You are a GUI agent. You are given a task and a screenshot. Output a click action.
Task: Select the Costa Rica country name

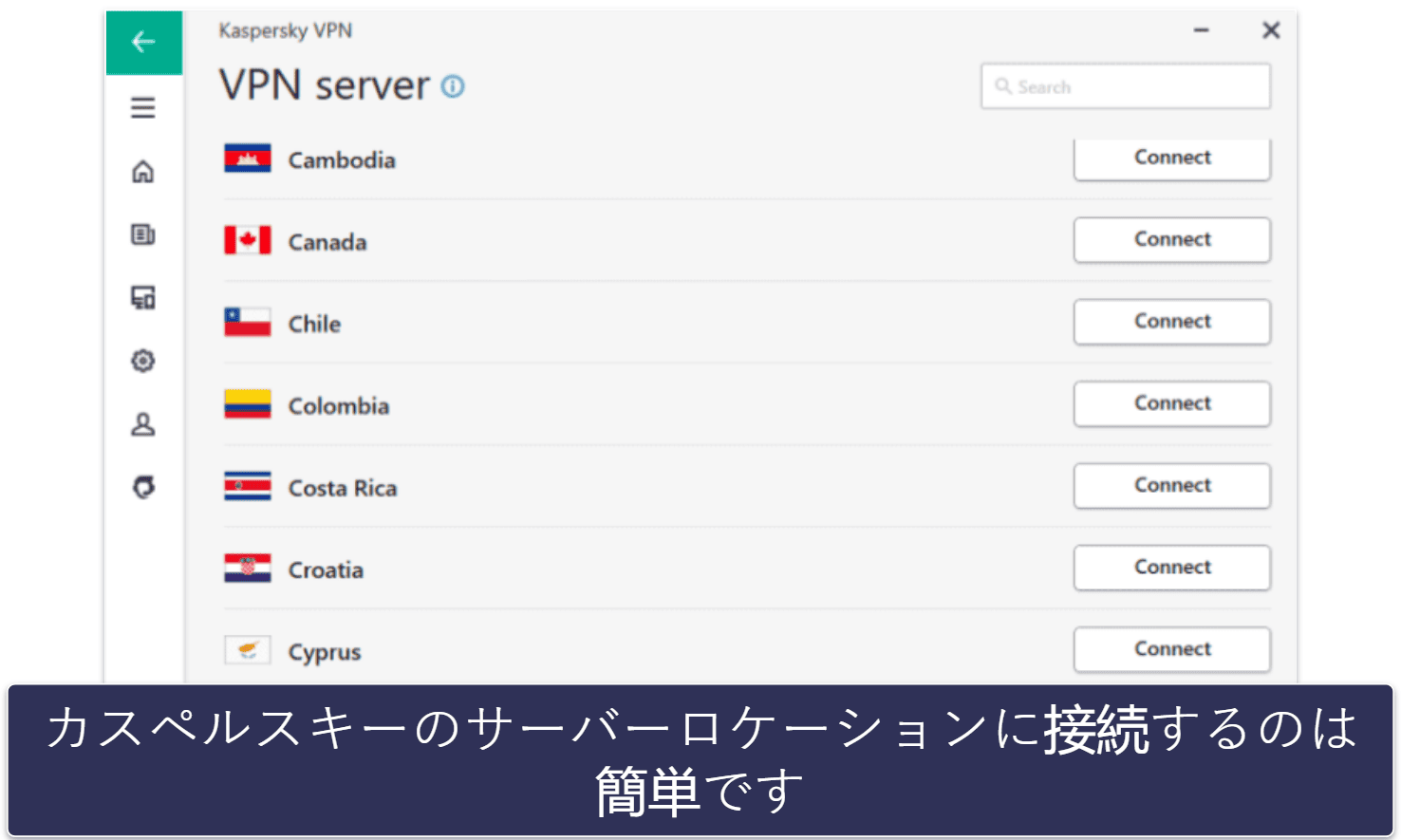coord(343,488)
